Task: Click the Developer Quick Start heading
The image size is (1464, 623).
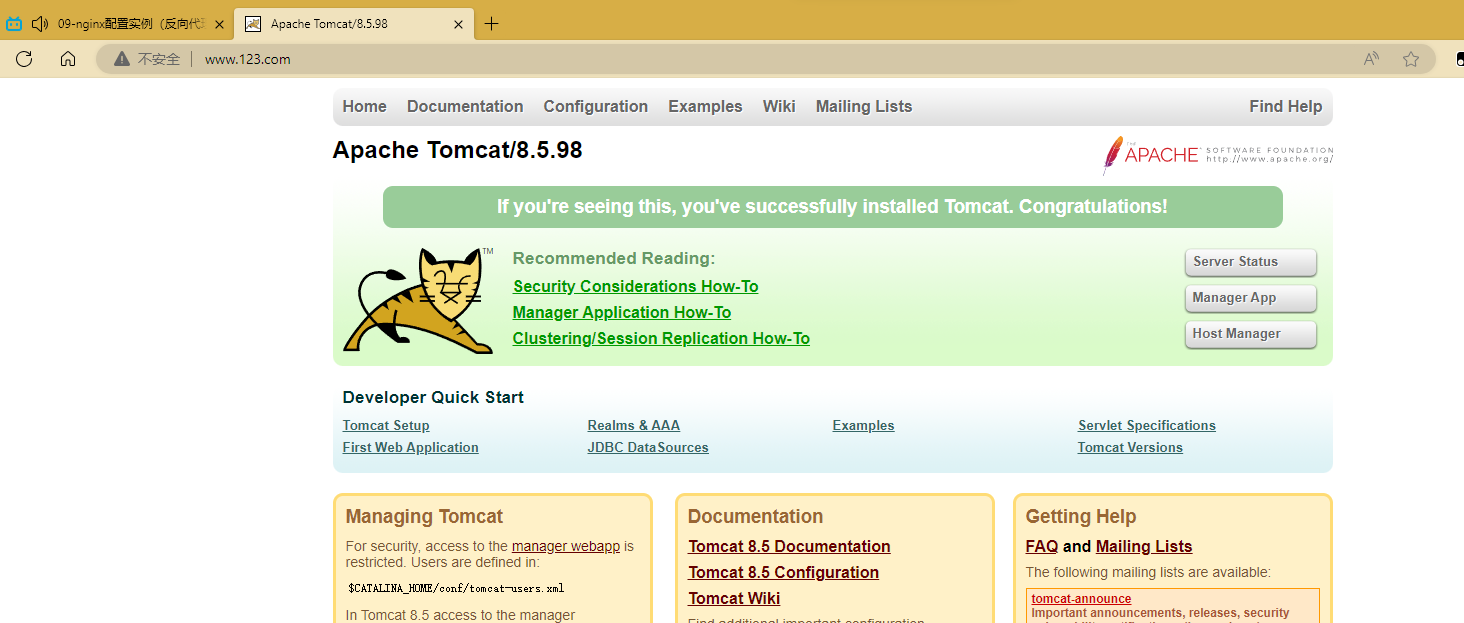Action: 433,397
